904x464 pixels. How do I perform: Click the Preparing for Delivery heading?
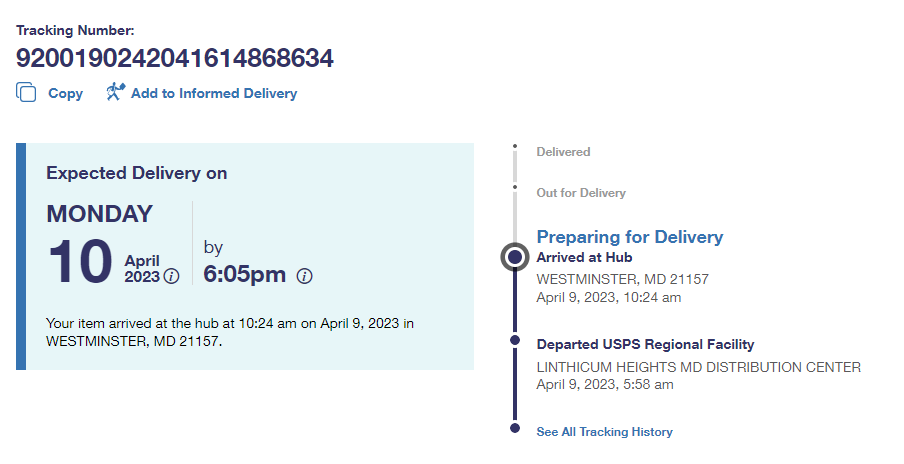click(629, 237)
